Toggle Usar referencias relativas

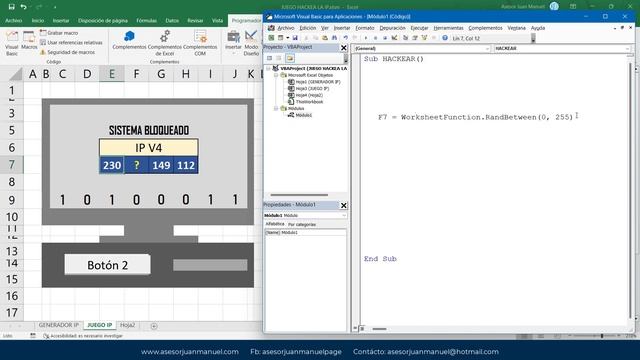click(x=71, y=42)
